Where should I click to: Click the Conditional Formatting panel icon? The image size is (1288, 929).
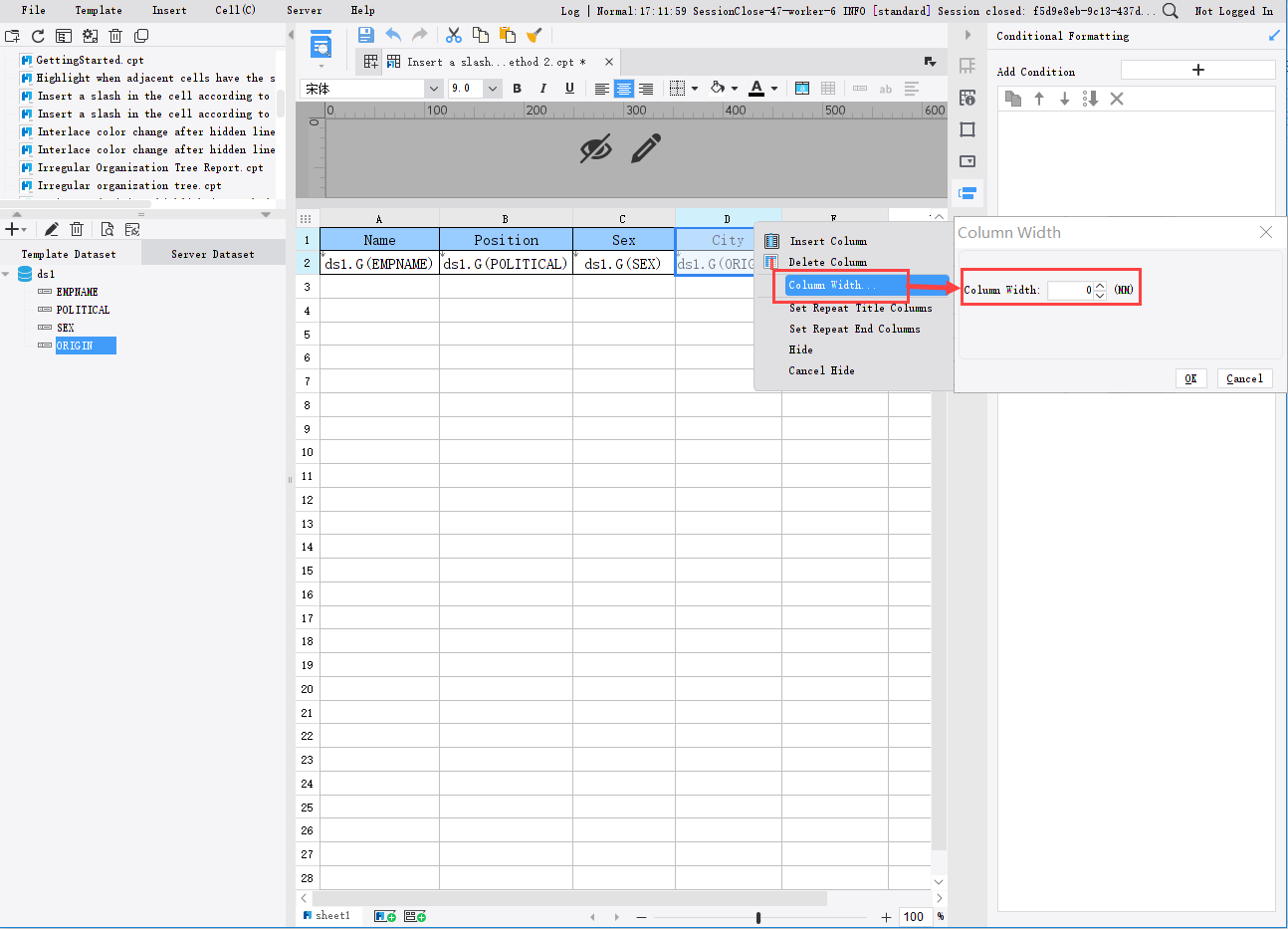coord(966,192)
